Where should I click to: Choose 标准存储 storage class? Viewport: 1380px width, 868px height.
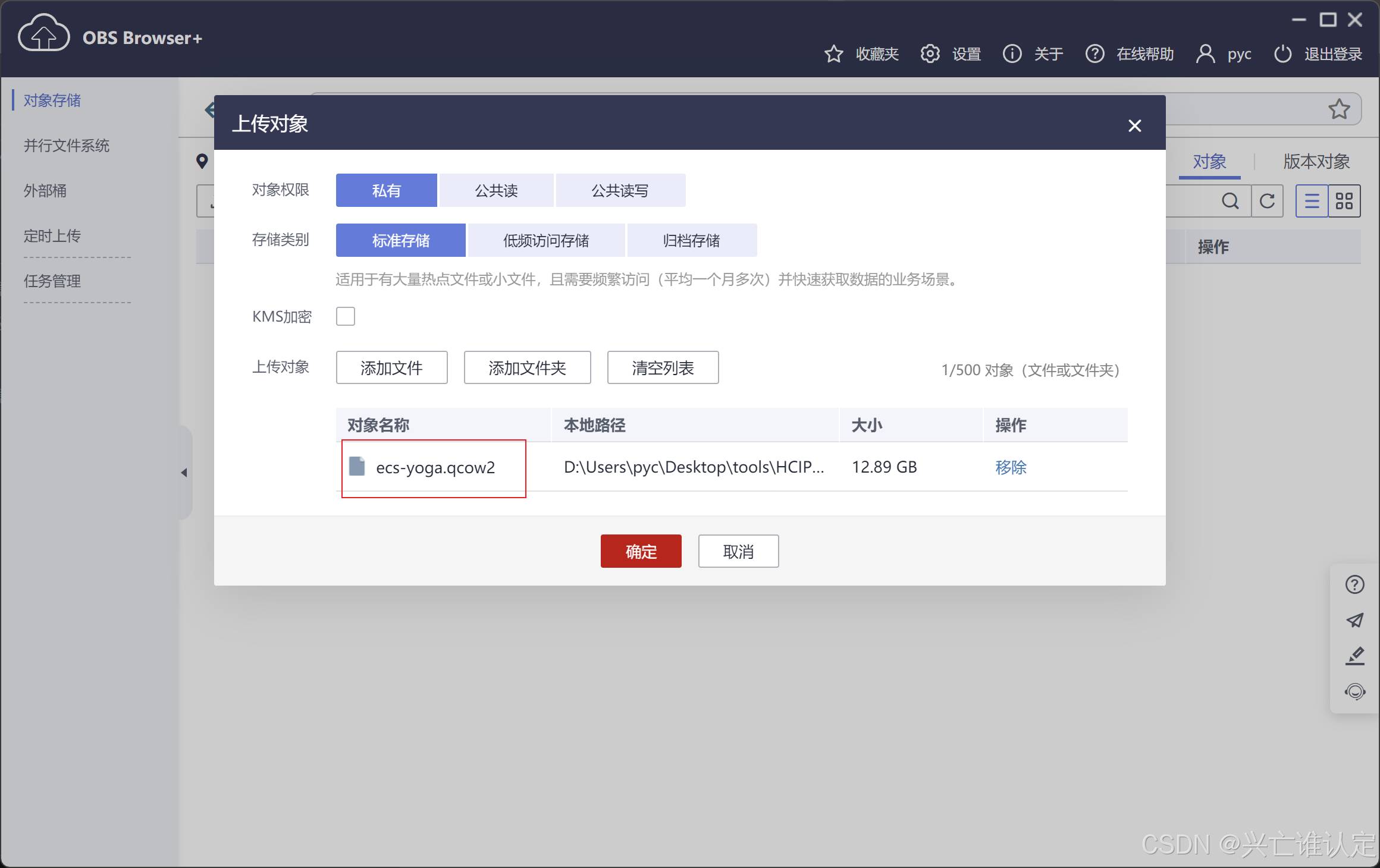pyautogui.click(x=401, y=240)
